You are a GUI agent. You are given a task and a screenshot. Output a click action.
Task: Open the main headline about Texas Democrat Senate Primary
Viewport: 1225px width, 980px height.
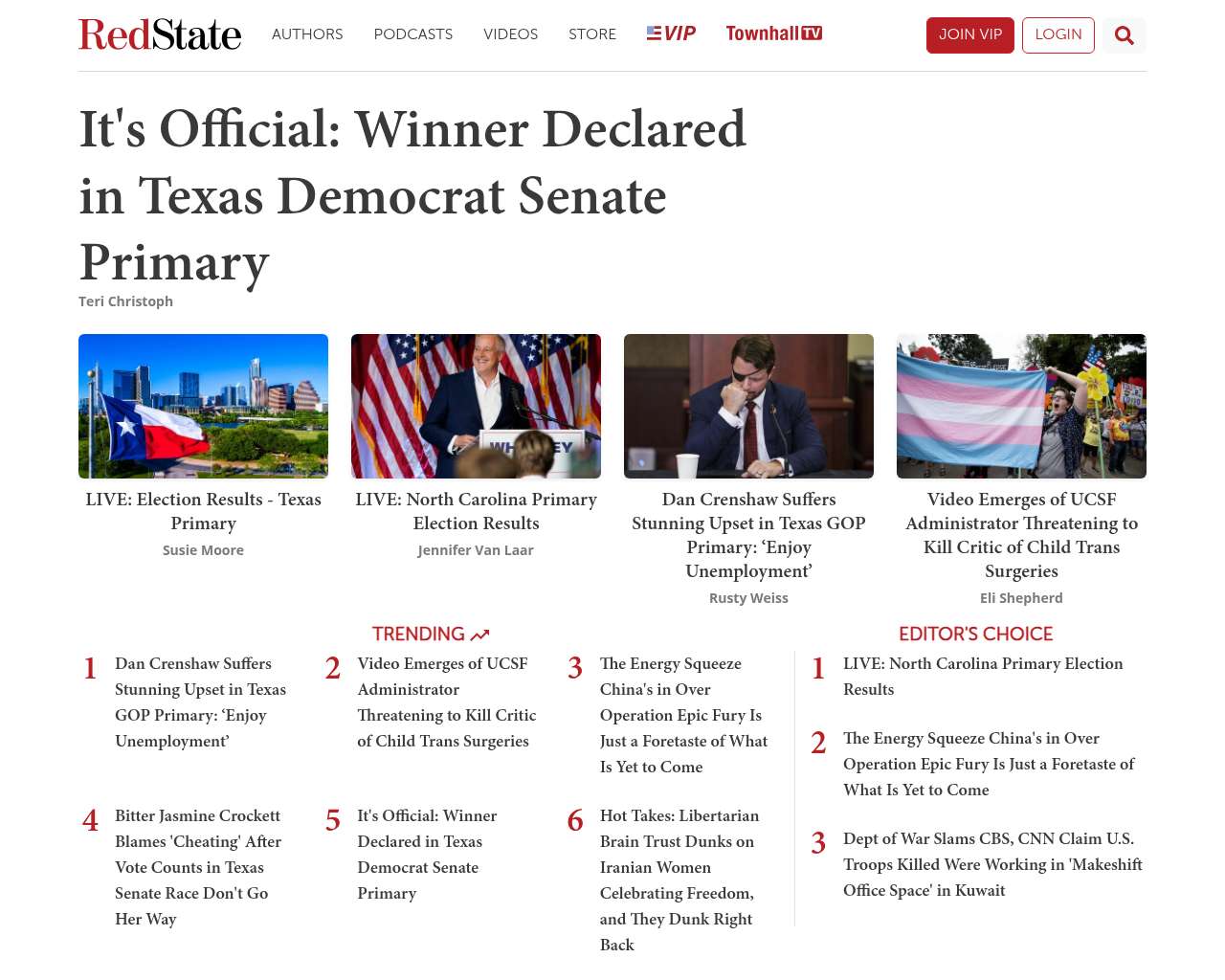click(412, 195)
